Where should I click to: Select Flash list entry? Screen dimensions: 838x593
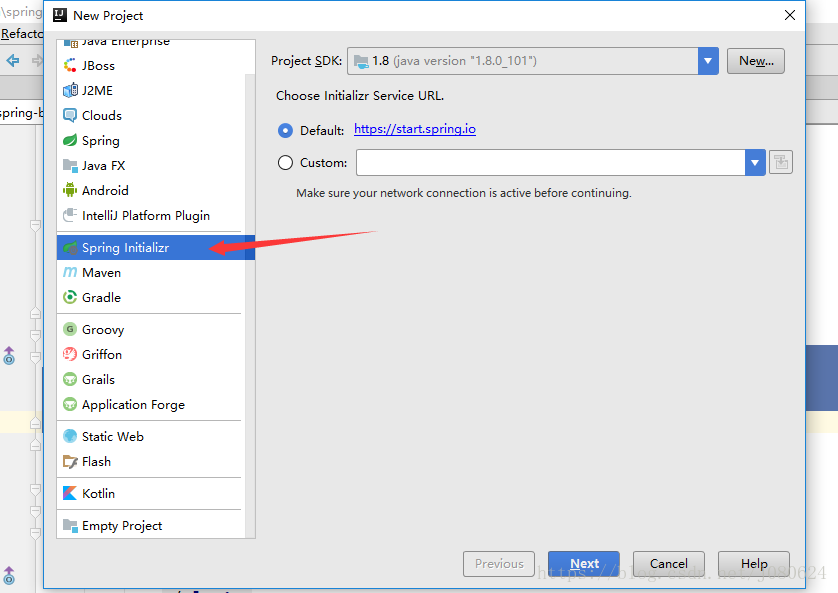tap(156, 462)
